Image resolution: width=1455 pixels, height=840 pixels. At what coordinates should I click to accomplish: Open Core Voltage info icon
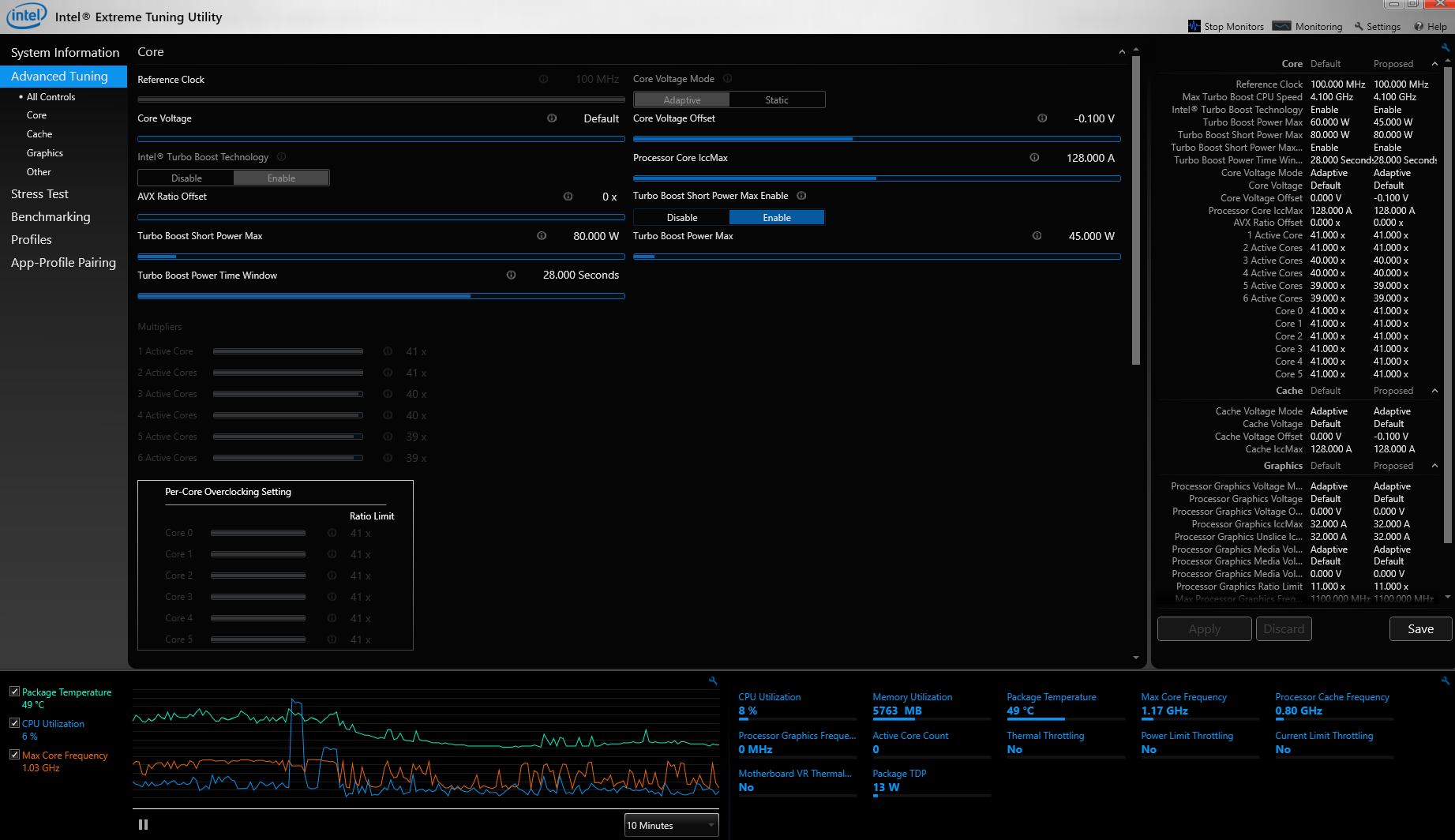[552, 118]
